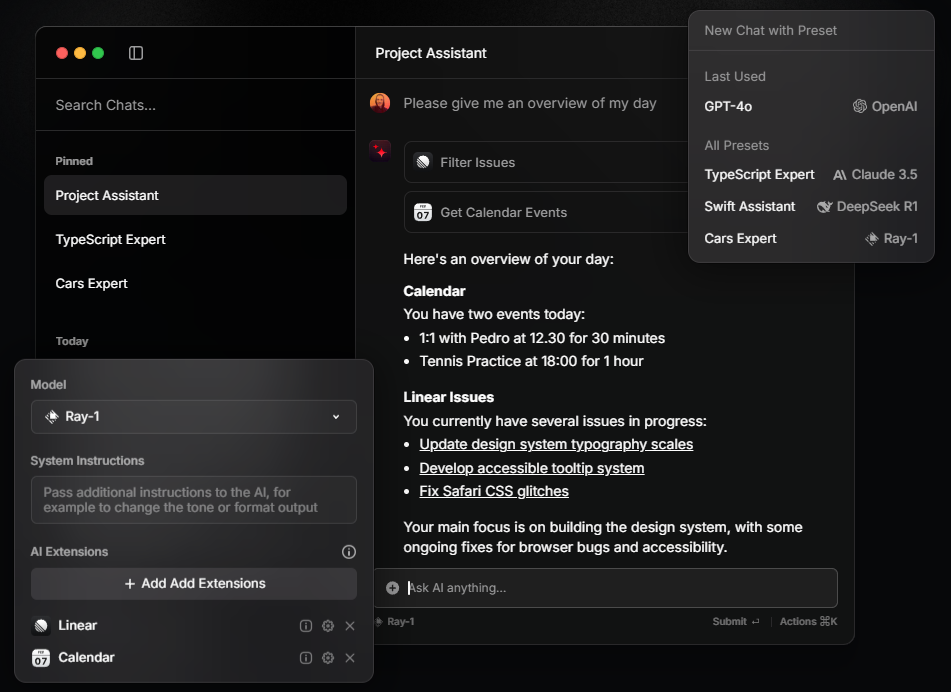Open the Ray-1 model dropdown
Screen dimensions: 951x692
[x=194, y=417]
